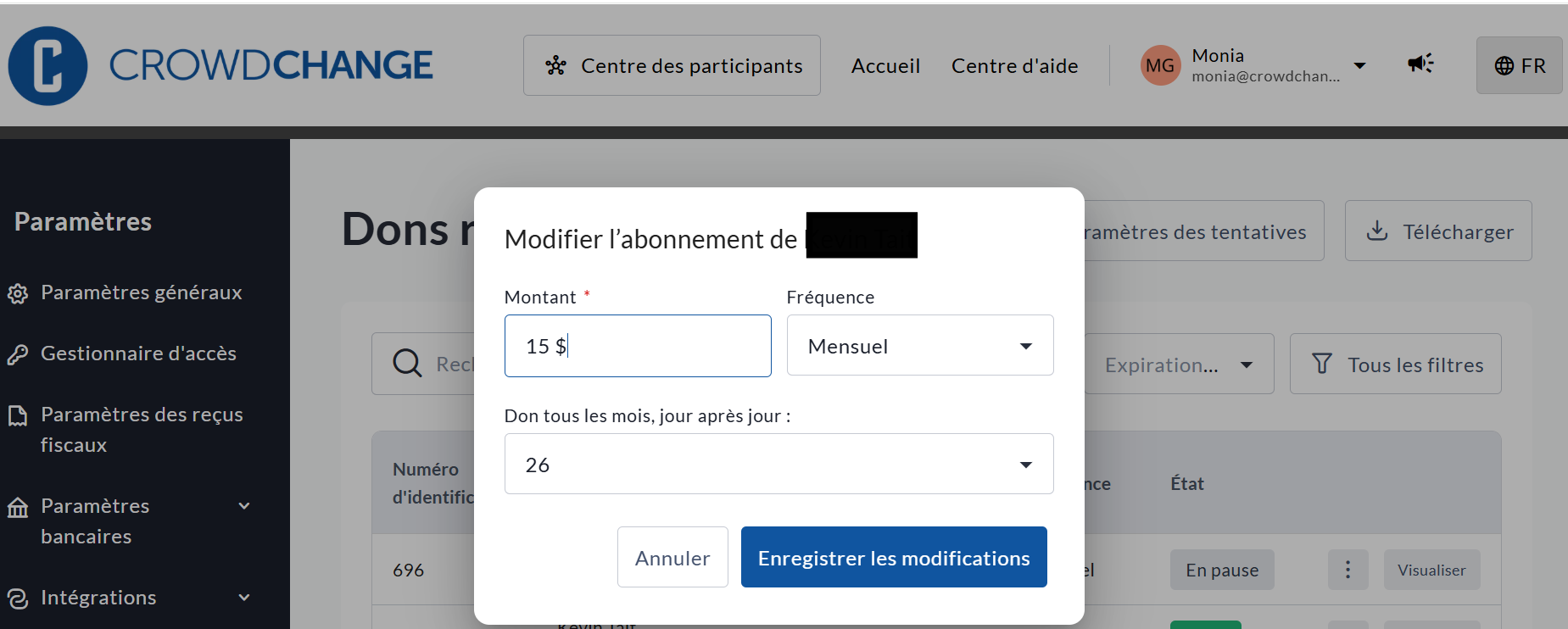
Task: Click Paramètres bancaires bank icon
Action: point(18,508)
